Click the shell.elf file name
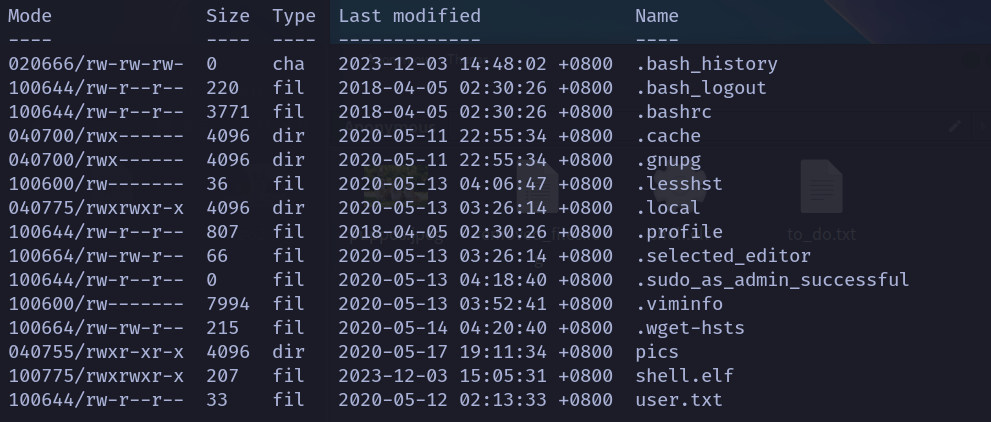The height and width of the screenshot is (422, 991). [x=684, y=376]
